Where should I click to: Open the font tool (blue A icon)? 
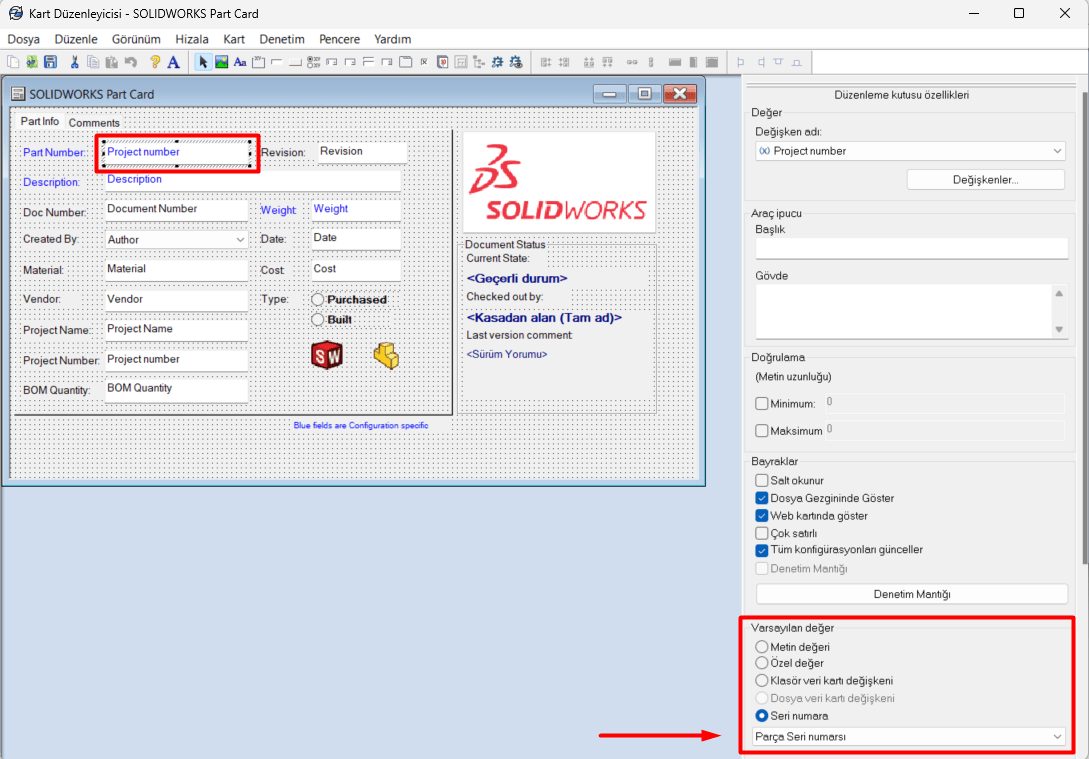click(174, 62)
